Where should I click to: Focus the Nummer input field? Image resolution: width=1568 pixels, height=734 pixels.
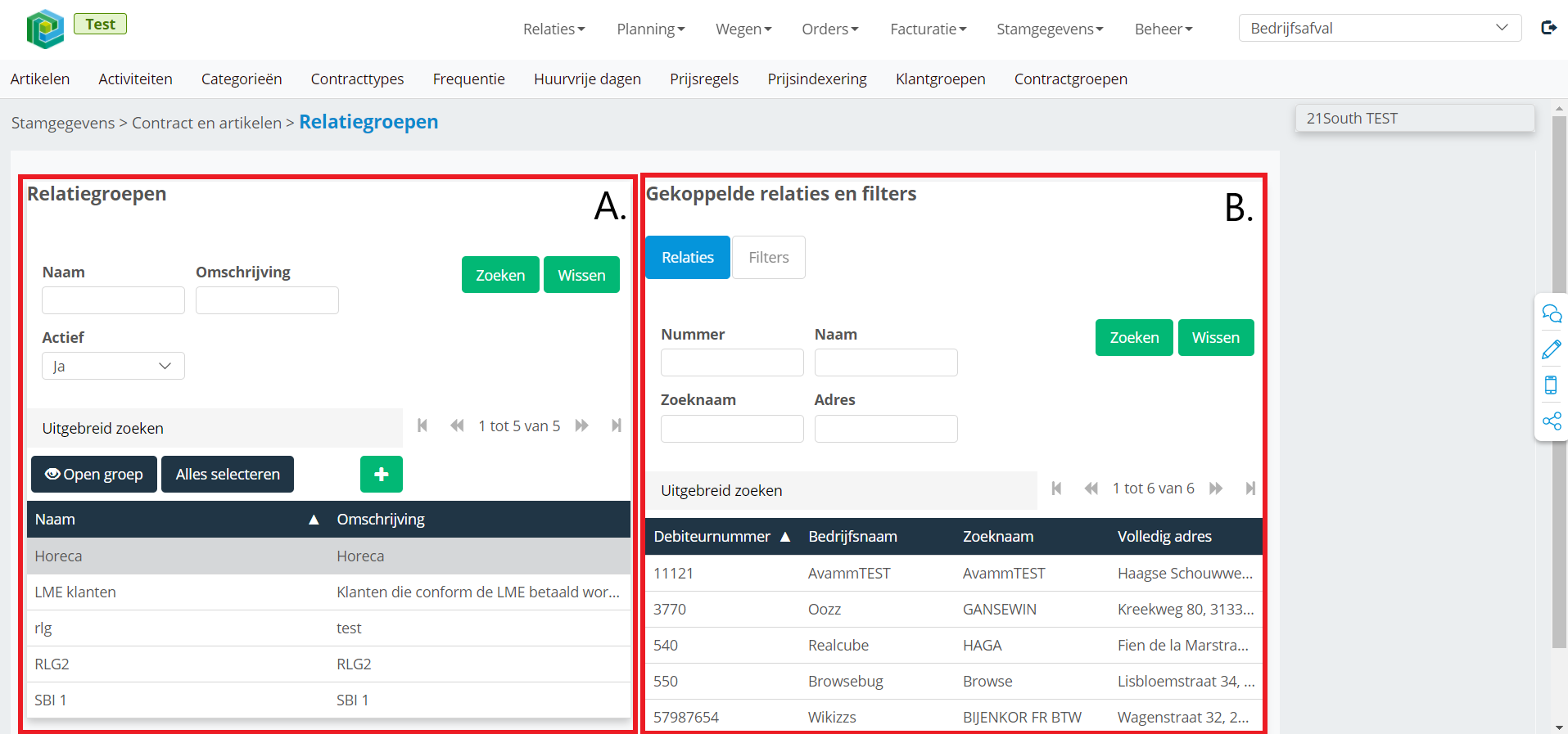(732, 362)
